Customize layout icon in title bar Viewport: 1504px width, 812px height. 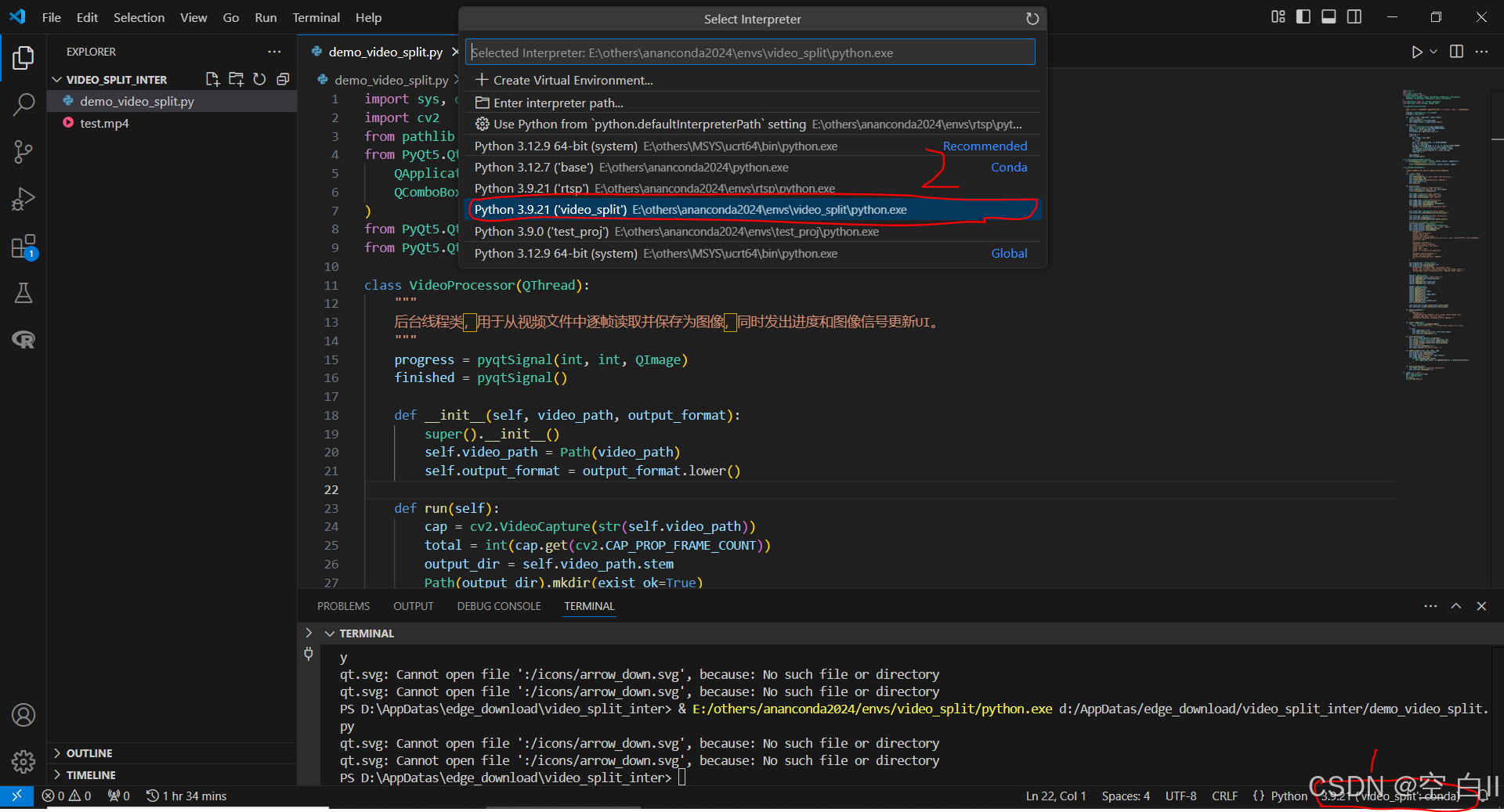click(x=1278, y=17)
